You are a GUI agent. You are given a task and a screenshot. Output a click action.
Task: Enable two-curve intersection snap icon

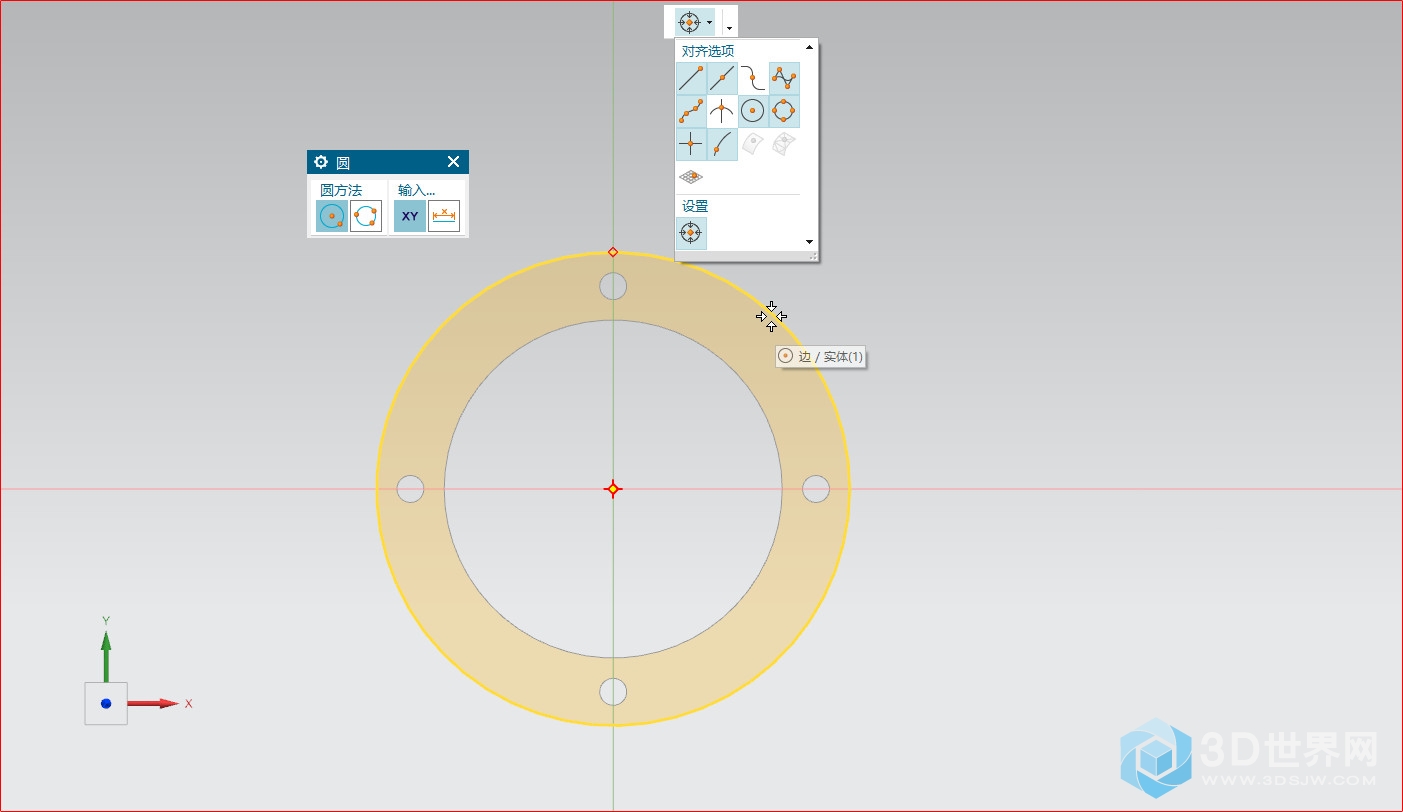[x=722, y=111]
